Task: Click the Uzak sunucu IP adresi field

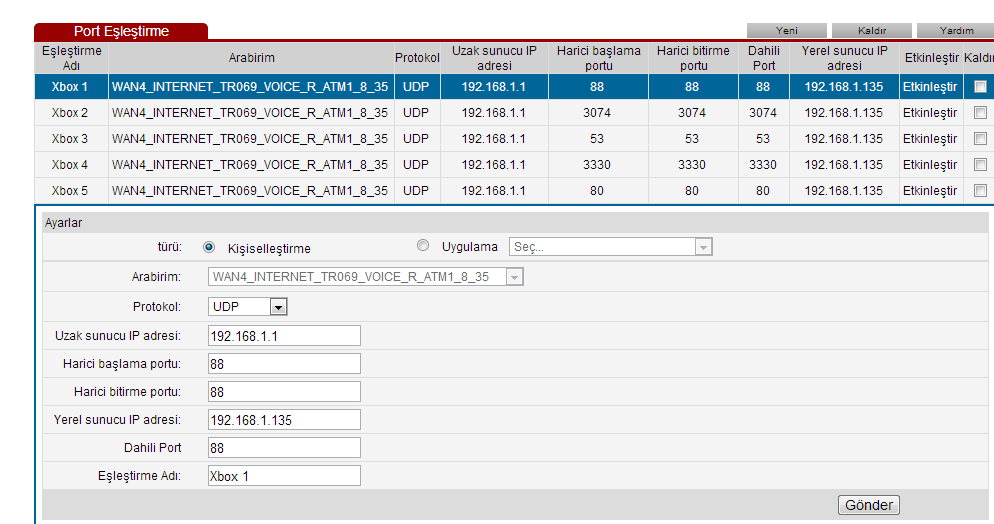Action: 284,336
